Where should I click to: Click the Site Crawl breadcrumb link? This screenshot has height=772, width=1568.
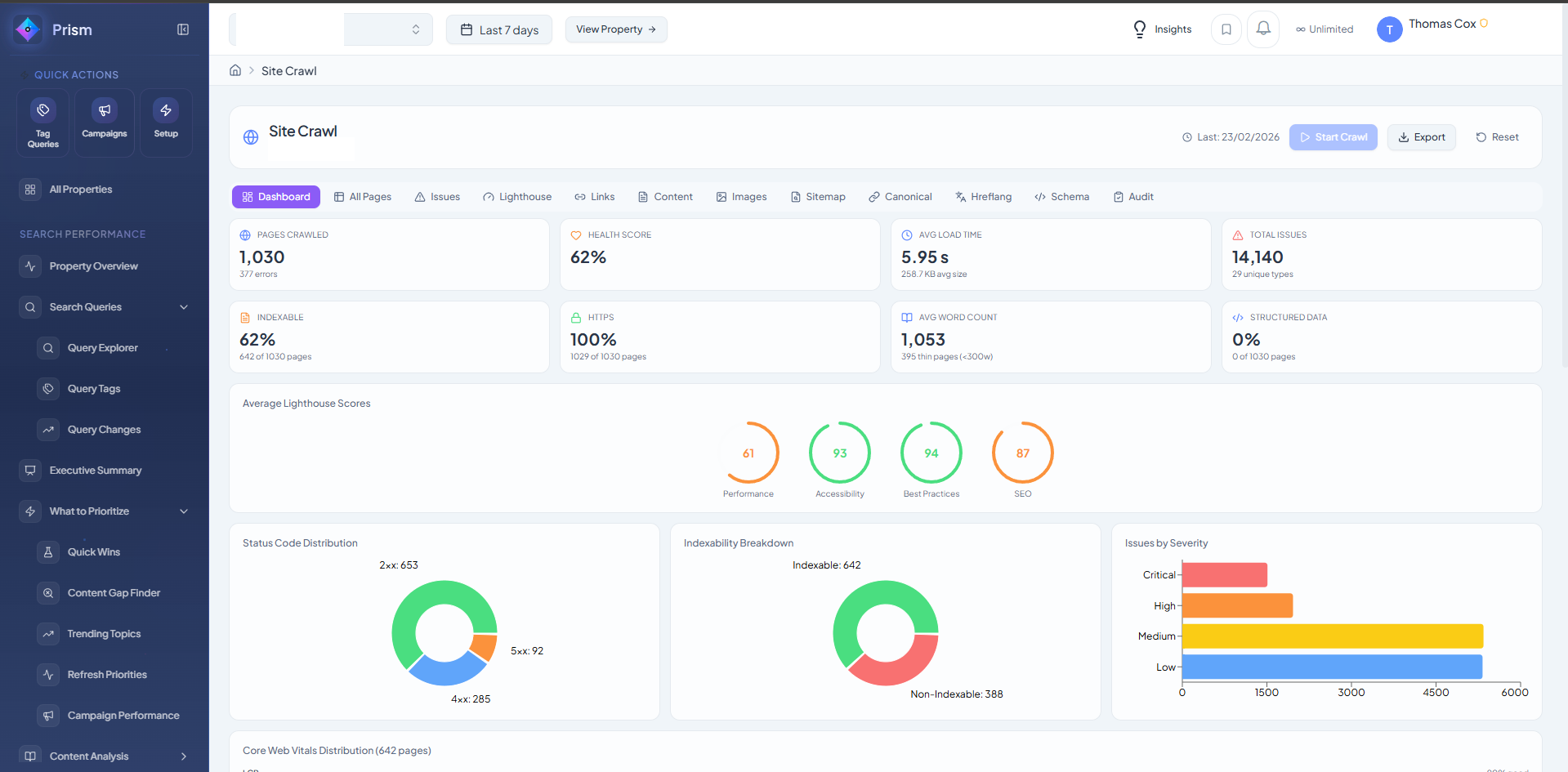point(289,71)
